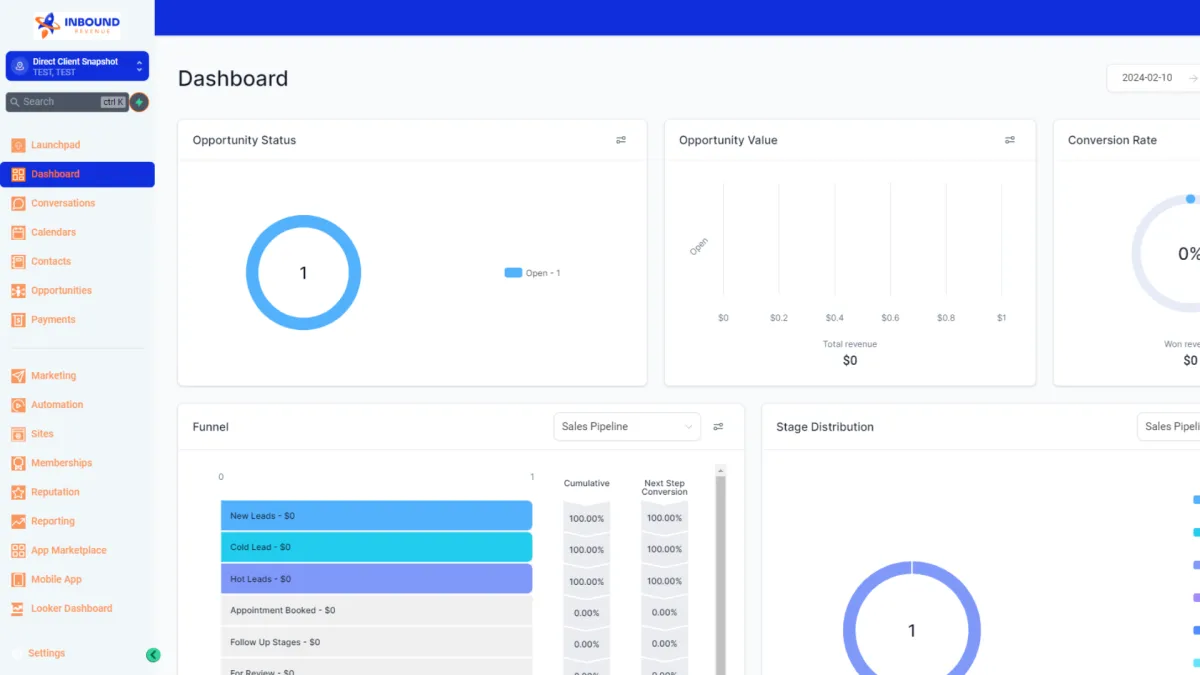Click the ctrl K shortcut badge
Image resolution: width=1200 pixels, height=675 pixels.
113,102
